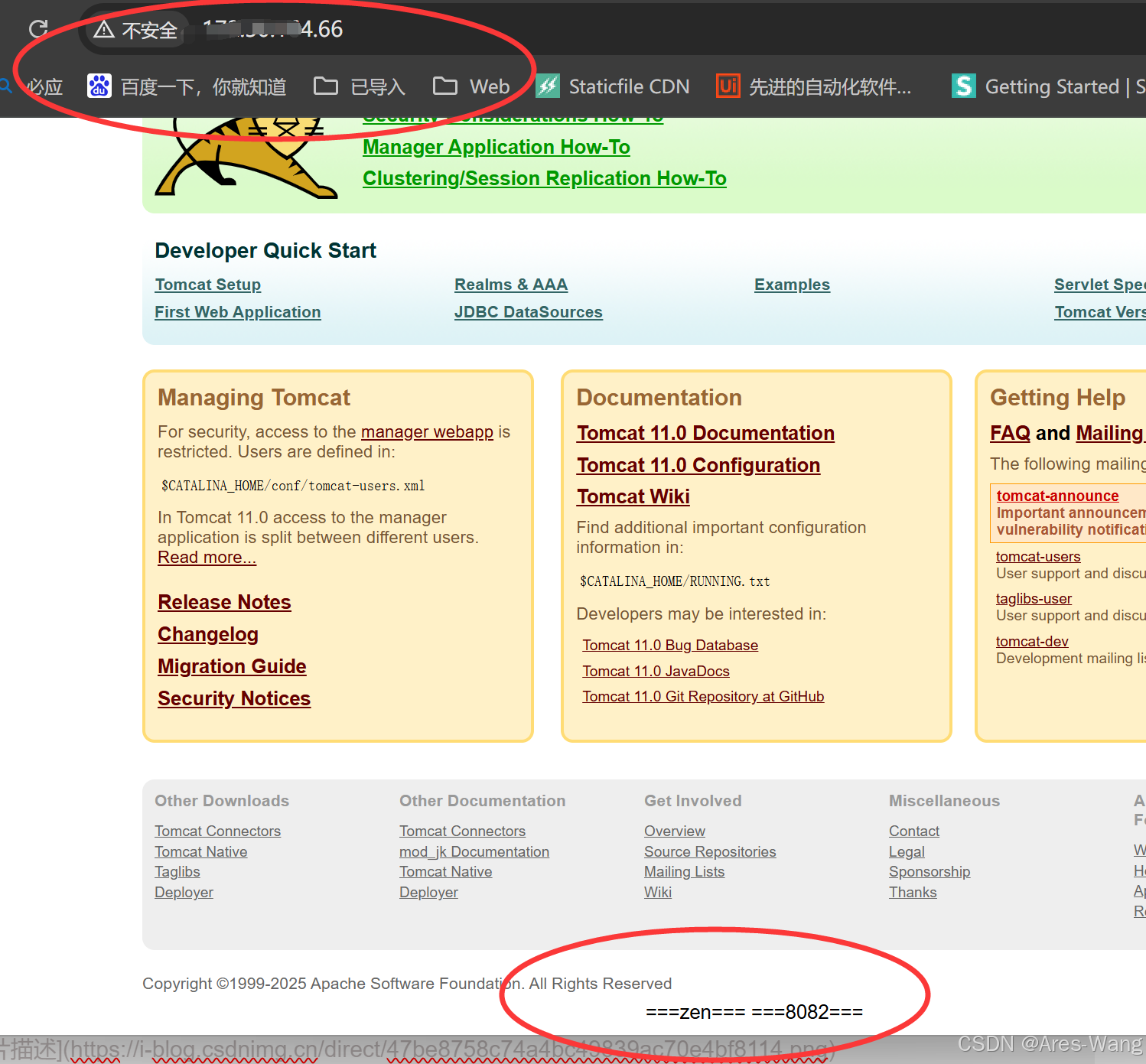Viewport: 1146px width, 1064px height.
Task: Open Tomcat 11.0 JavaDocs link
Action: tap(656, 671)
